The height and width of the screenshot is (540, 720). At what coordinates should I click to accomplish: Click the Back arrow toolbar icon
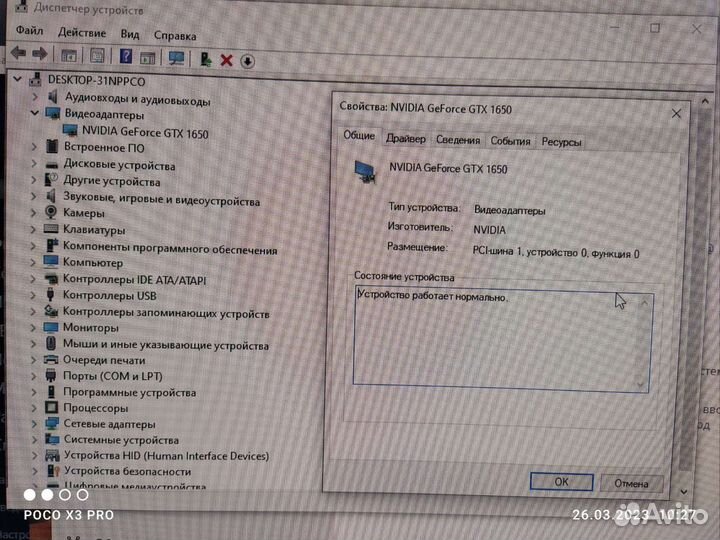coord(18,53)
